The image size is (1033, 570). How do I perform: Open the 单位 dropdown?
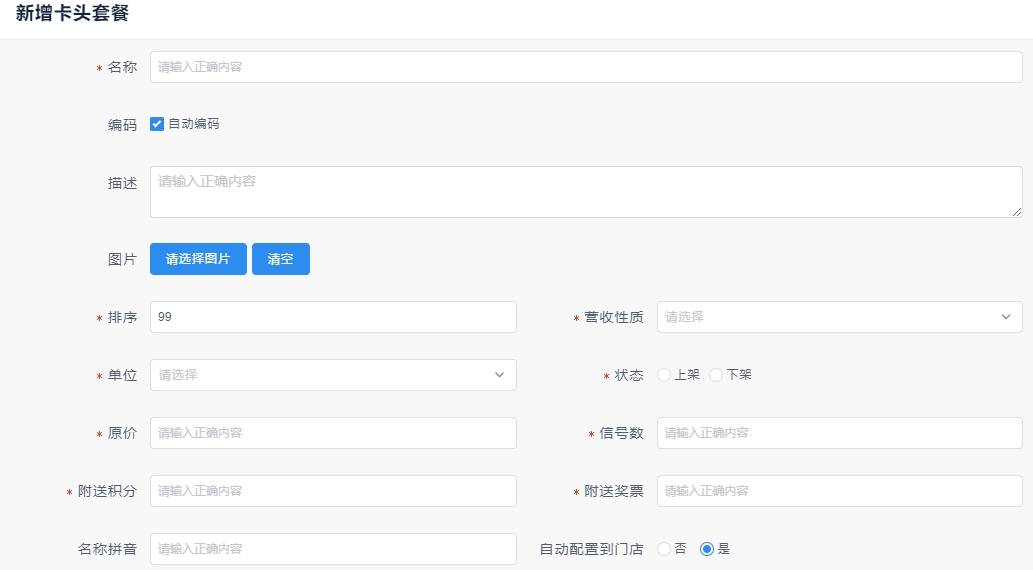pos(333,375)
